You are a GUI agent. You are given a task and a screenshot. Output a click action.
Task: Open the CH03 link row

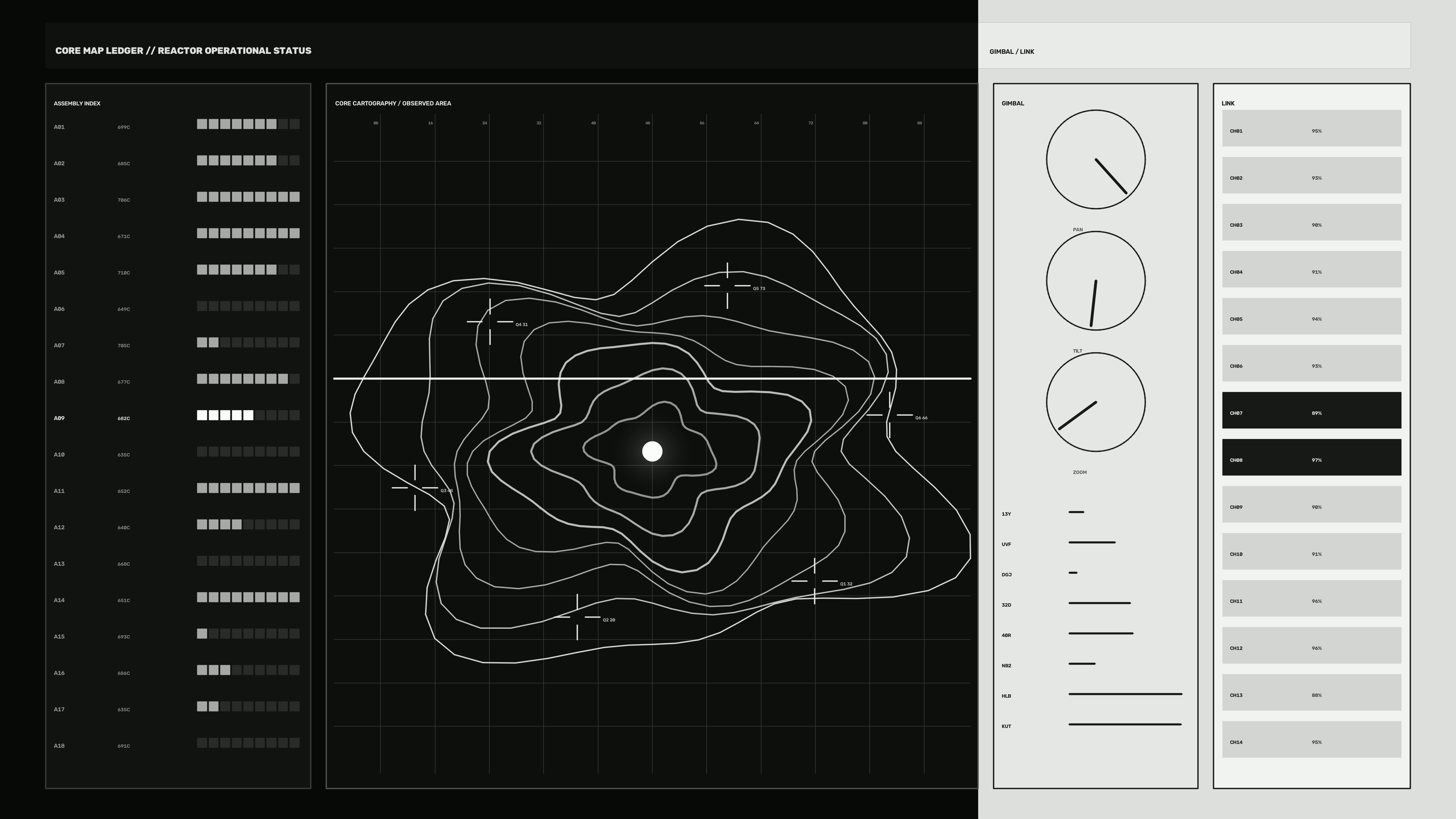coord(1311,222)
